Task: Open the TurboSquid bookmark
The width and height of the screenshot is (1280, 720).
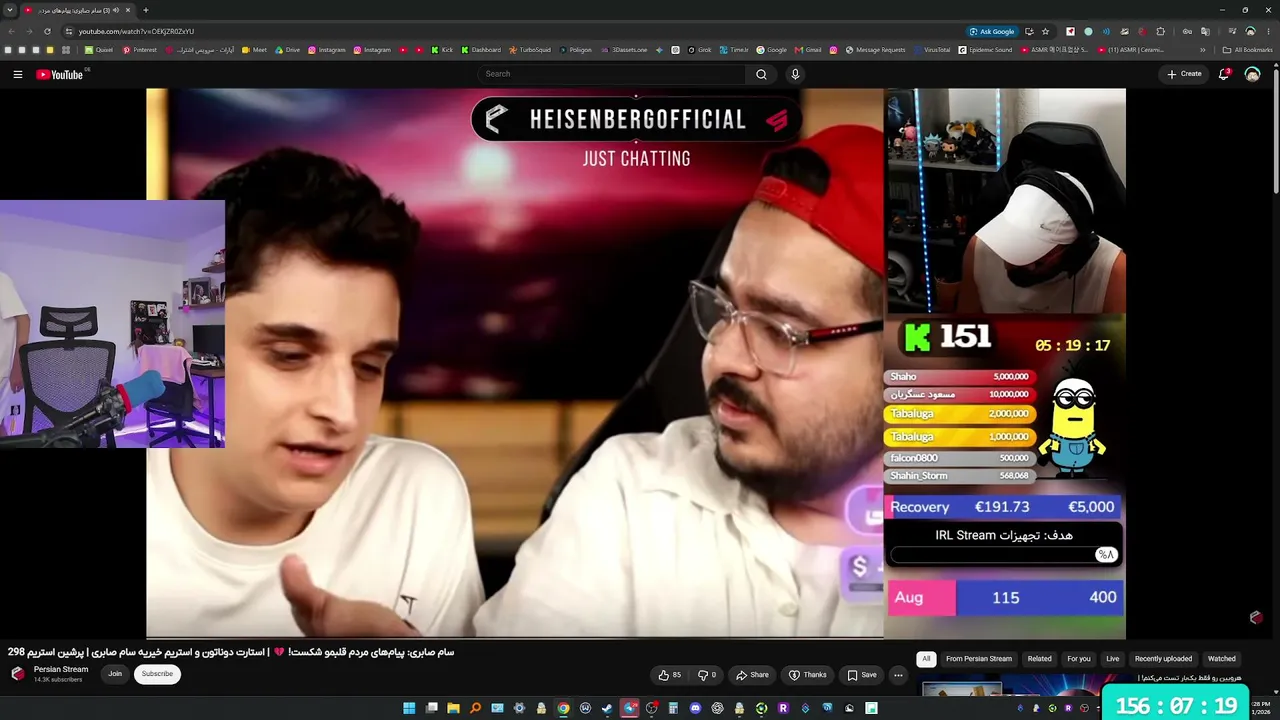Action: click(530, 50)
